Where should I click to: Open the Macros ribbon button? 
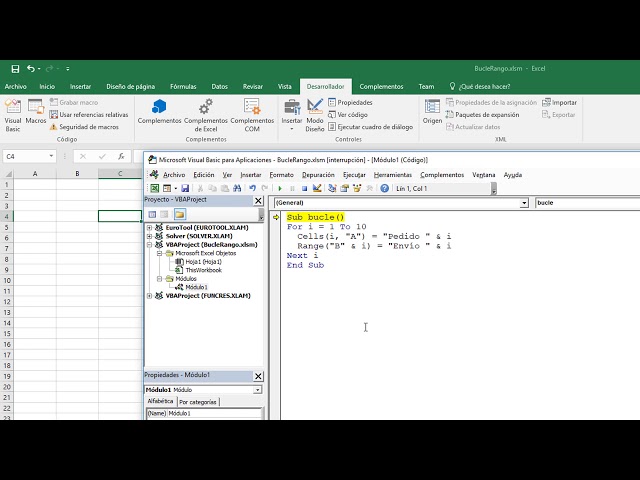coord(36,112)
